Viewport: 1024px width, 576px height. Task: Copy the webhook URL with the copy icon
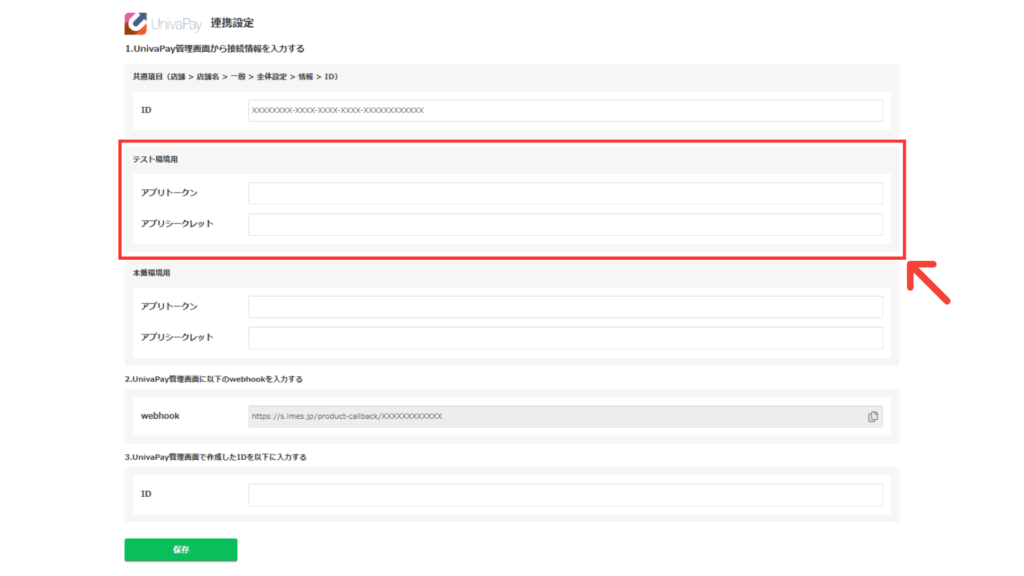872,417
